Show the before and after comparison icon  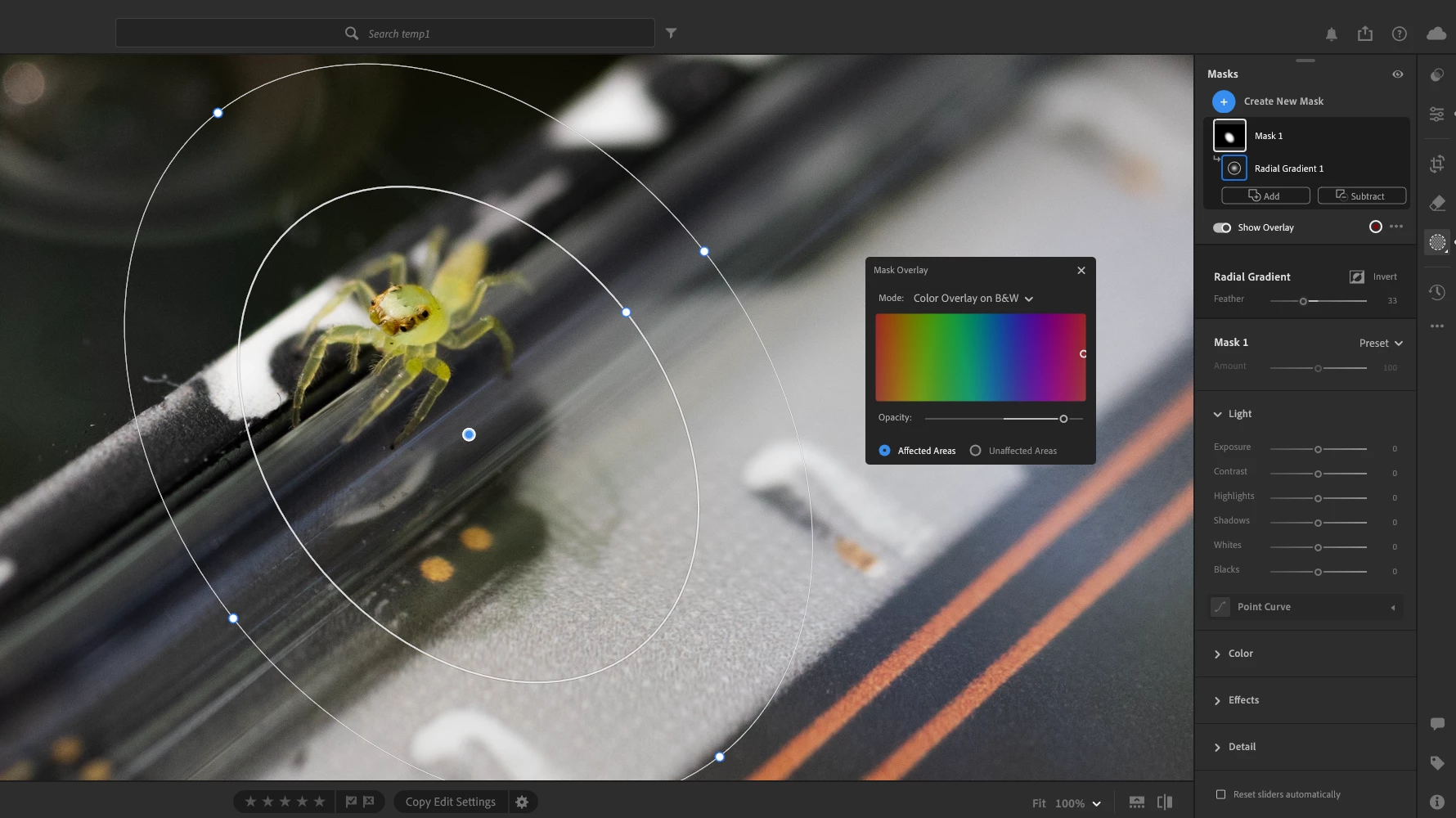coord(1165,802)
